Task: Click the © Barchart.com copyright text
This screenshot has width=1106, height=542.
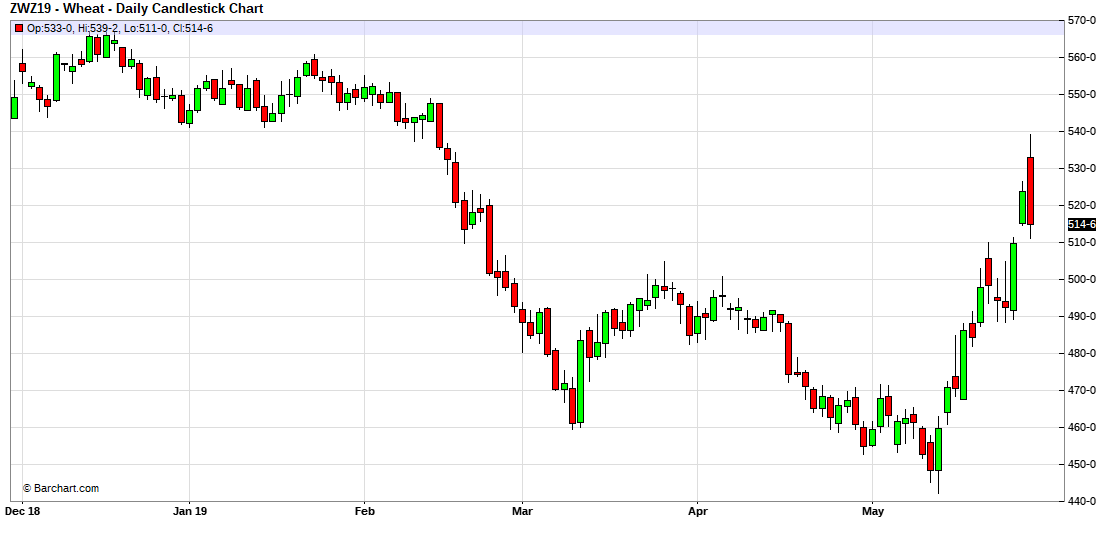Action: coord(60,488)
